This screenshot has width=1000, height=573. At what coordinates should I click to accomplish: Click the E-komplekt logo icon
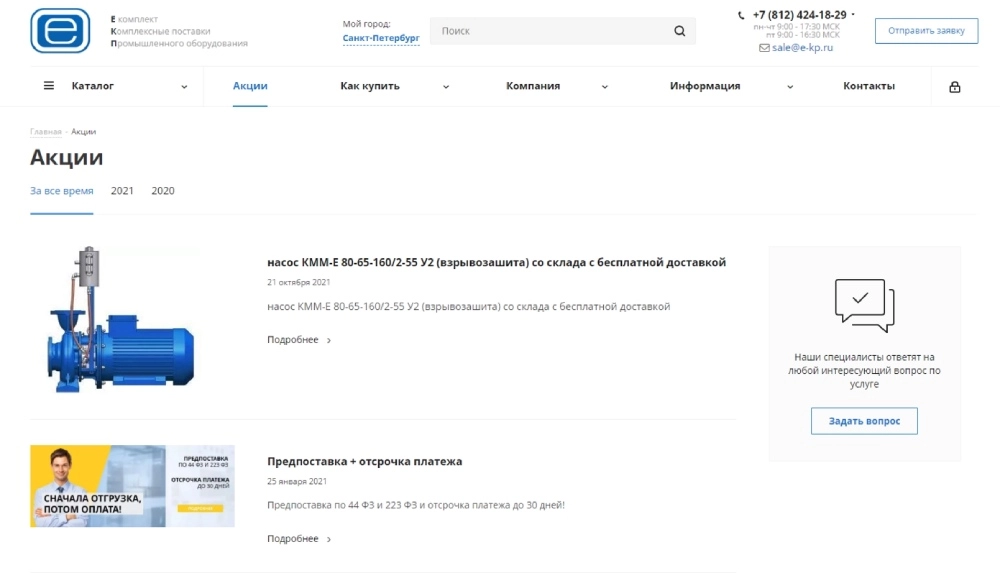point(60,31)
